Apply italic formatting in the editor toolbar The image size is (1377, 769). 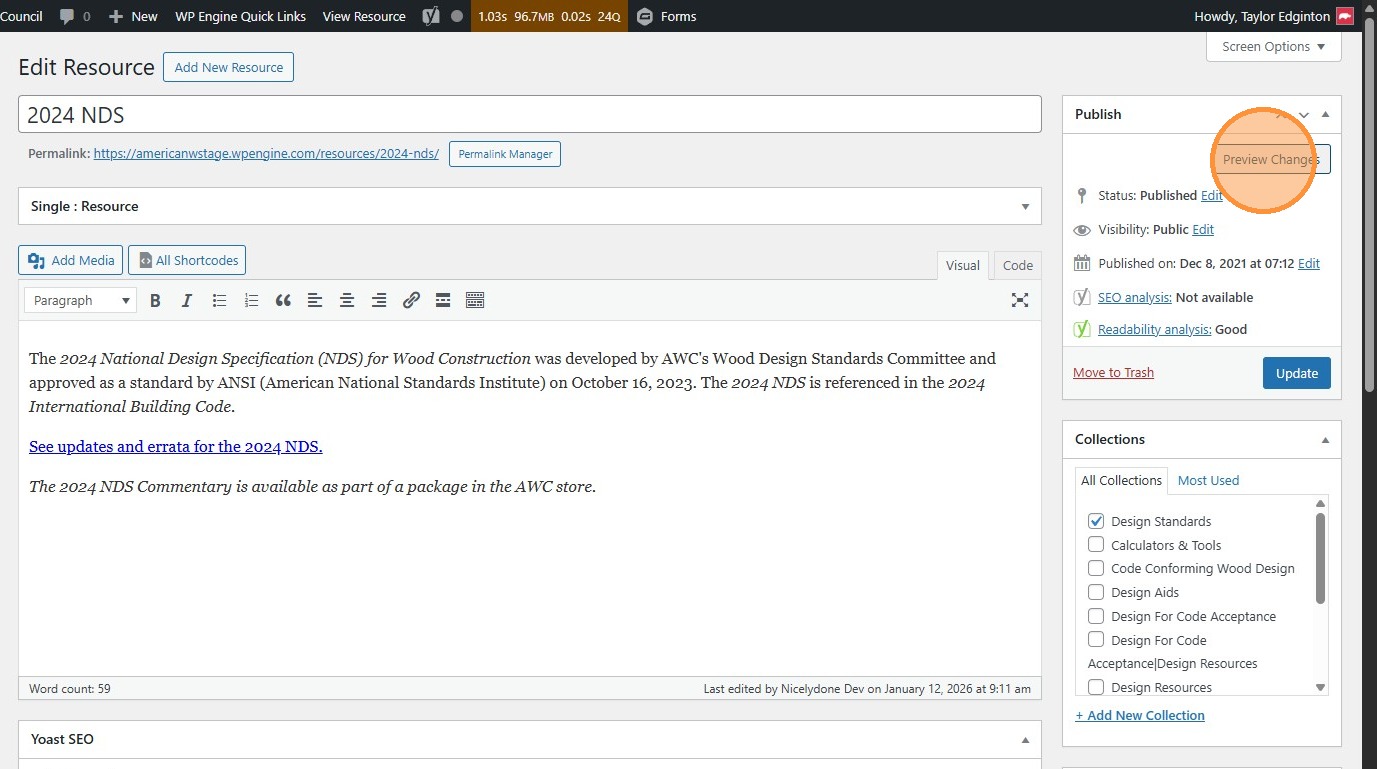click(187, 300)
